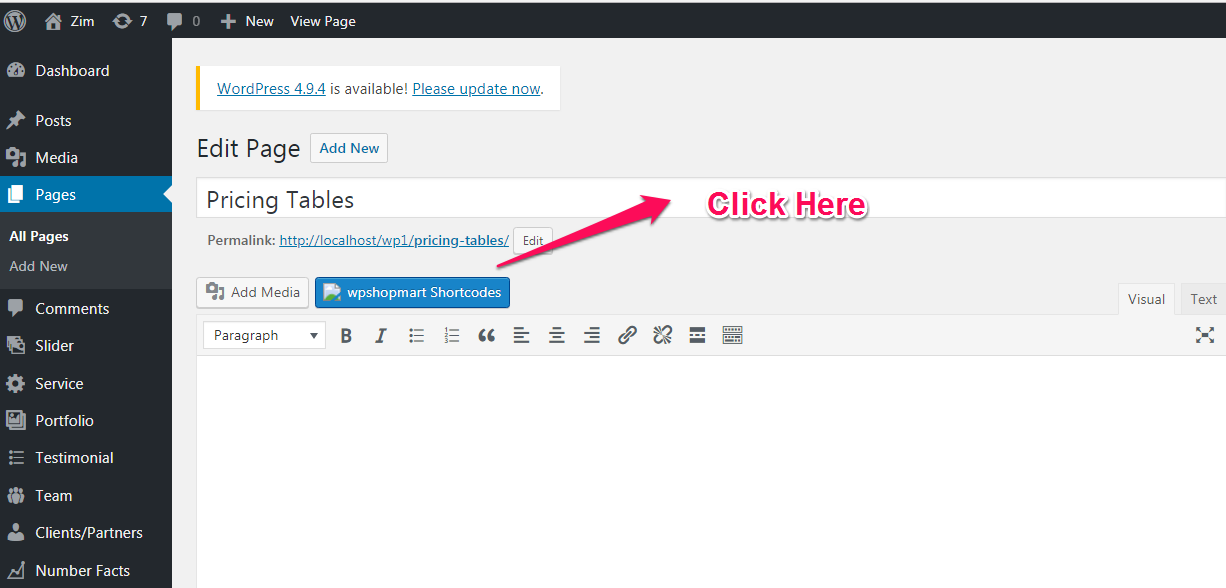Switch to the Visual editor tab
Viewport: 1226px width, 588px height.
pos(1146,299)
